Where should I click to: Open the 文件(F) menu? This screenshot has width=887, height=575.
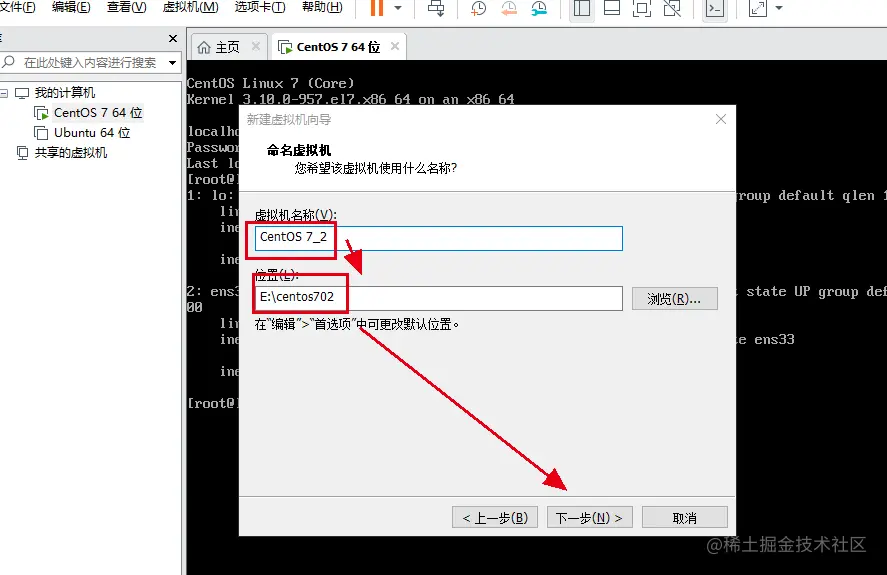17,7
